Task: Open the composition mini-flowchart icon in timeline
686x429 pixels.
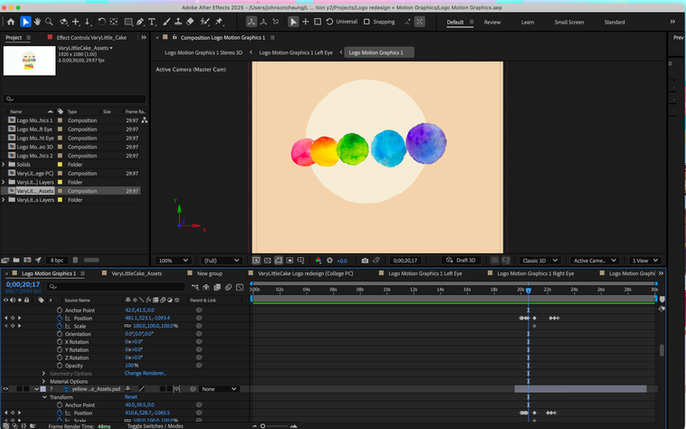Action: (x=195, y=287)
